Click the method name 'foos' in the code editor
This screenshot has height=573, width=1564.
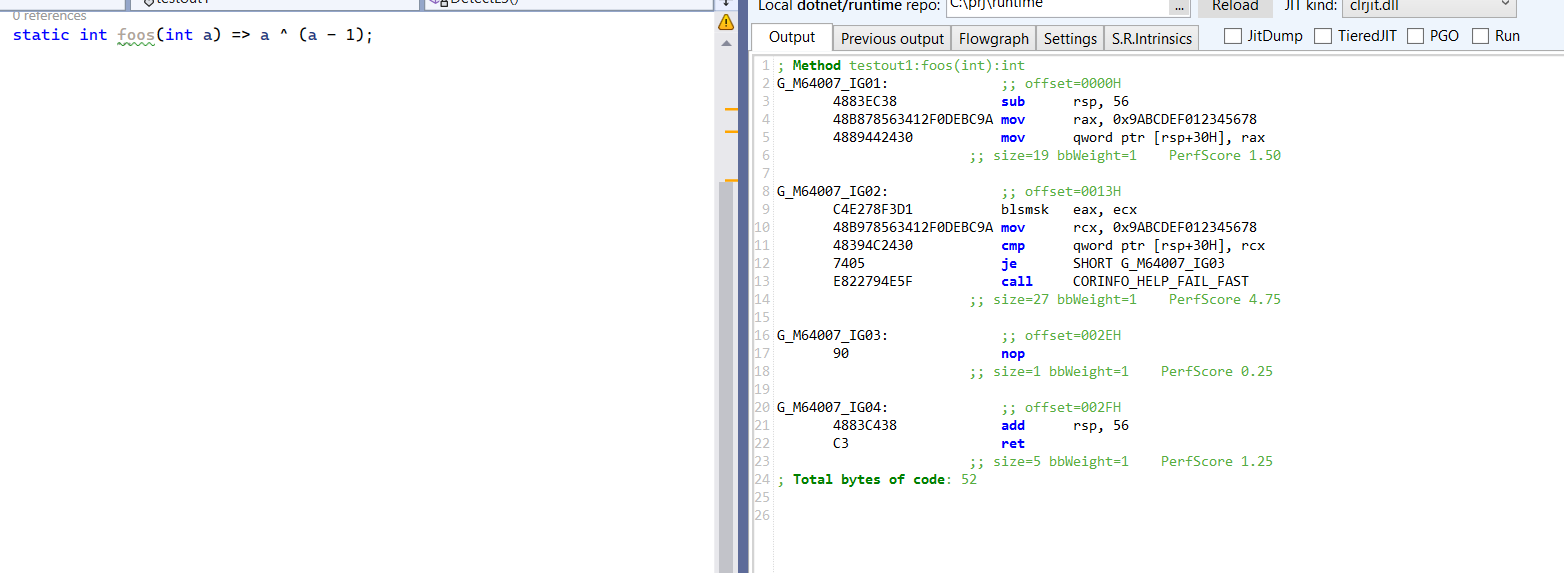tap(136, 35)
